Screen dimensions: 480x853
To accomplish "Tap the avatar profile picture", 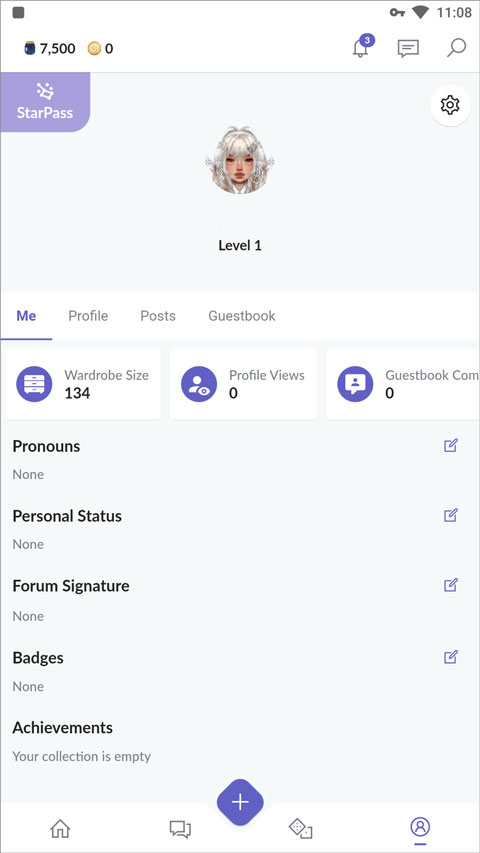I will (240, 160).
